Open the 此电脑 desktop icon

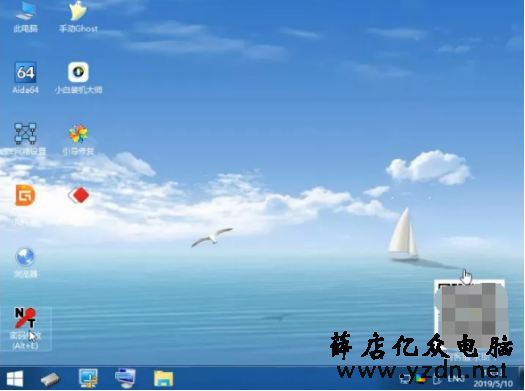click(25, 17)
